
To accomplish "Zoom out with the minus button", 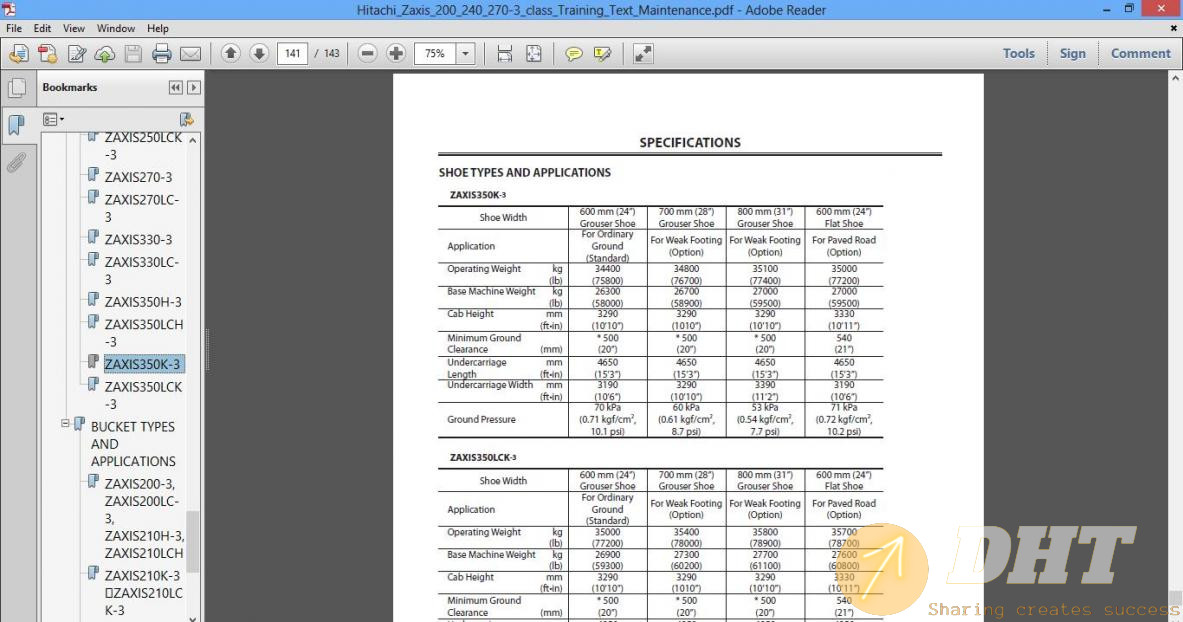I will click(367, 54).
